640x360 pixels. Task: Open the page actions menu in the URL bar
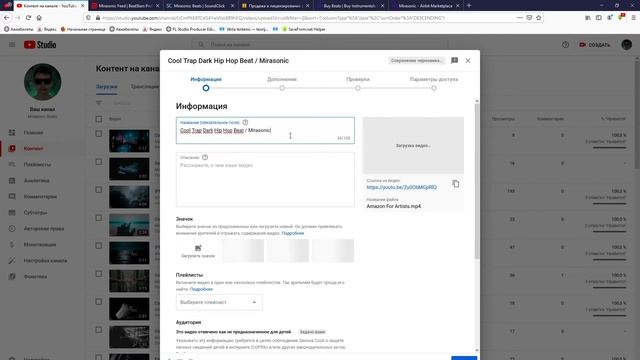519,18
